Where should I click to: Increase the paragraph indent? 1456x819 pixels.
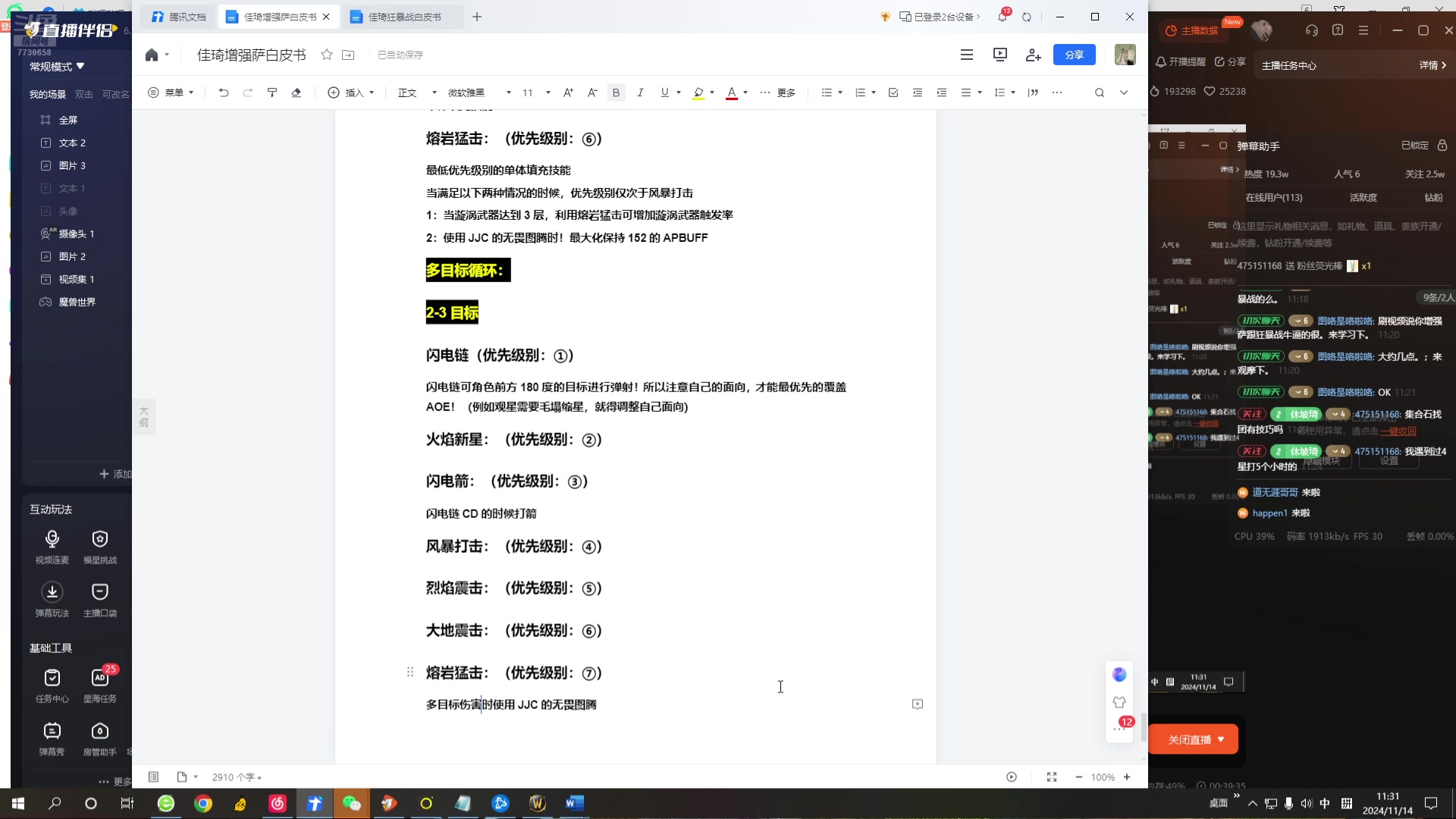click(942, 93)
